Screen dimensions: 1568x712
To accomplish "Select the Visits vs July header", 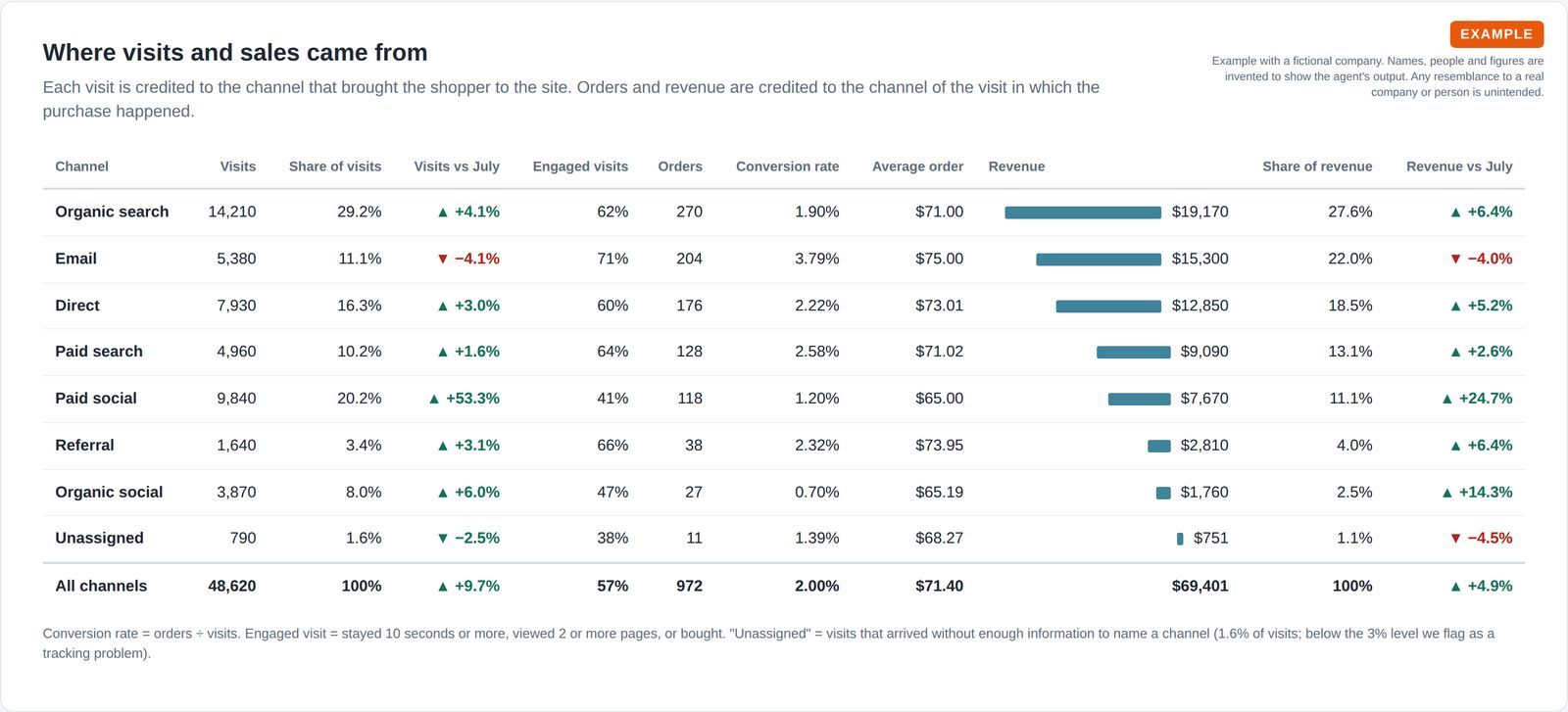I will coord(457,166).
